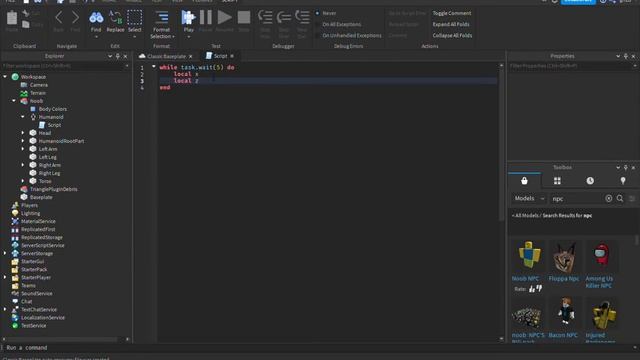640x360 pixels.
Task: Pin the Properties panel
Action: tap(626, 56)
